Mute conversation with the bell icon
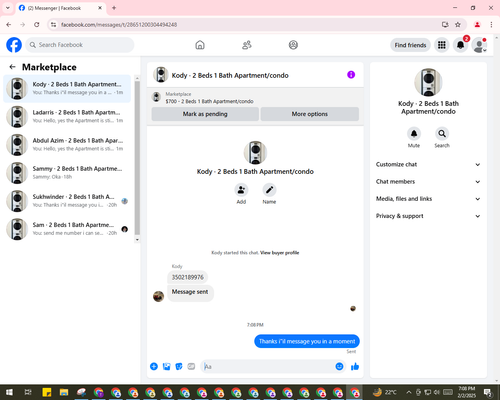This screenshot has height=400, width=500. 414,134
